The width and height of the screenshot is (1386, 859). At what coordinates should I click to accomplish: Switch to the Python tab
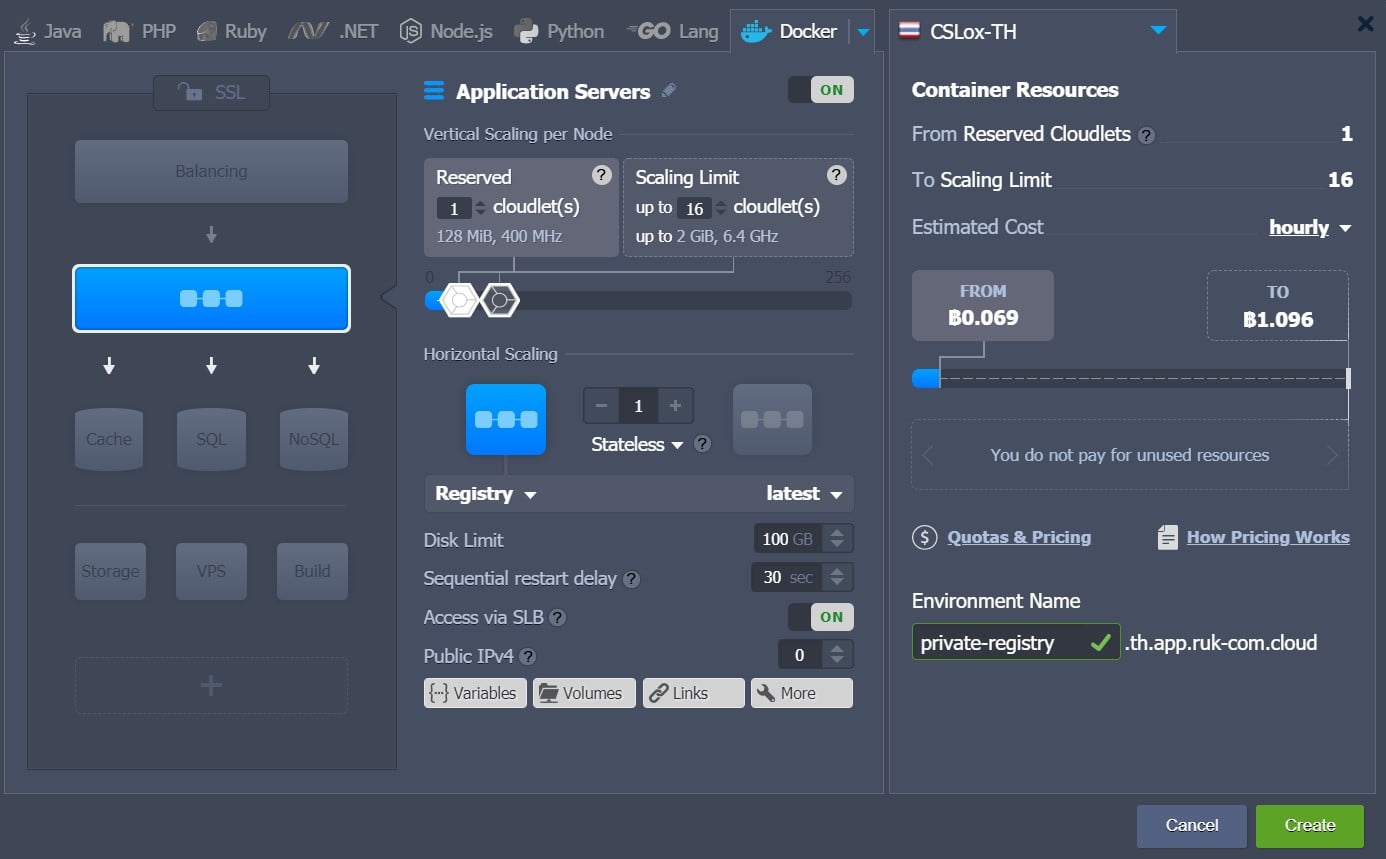tap(559, 31)
